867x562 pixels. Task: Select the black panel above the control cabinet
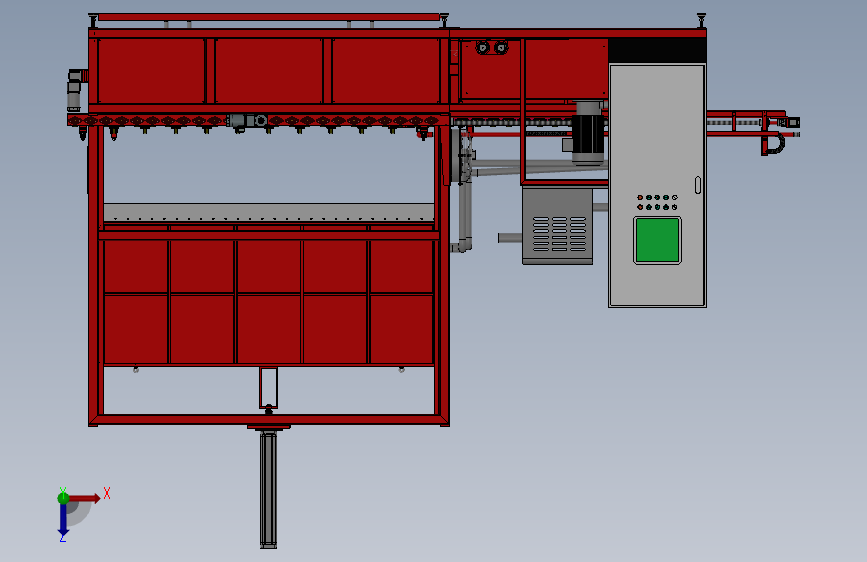(x=657, y=50)
